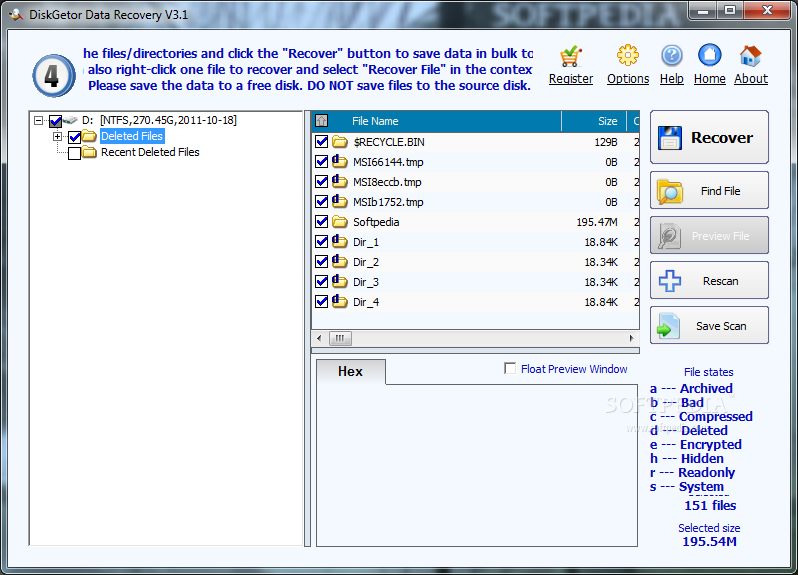The height and width of the screenshot is (575, 798).
Task: Uncheck the Softpedia folder checkbox
Action: pyautogui.click(x=321, y=221)
